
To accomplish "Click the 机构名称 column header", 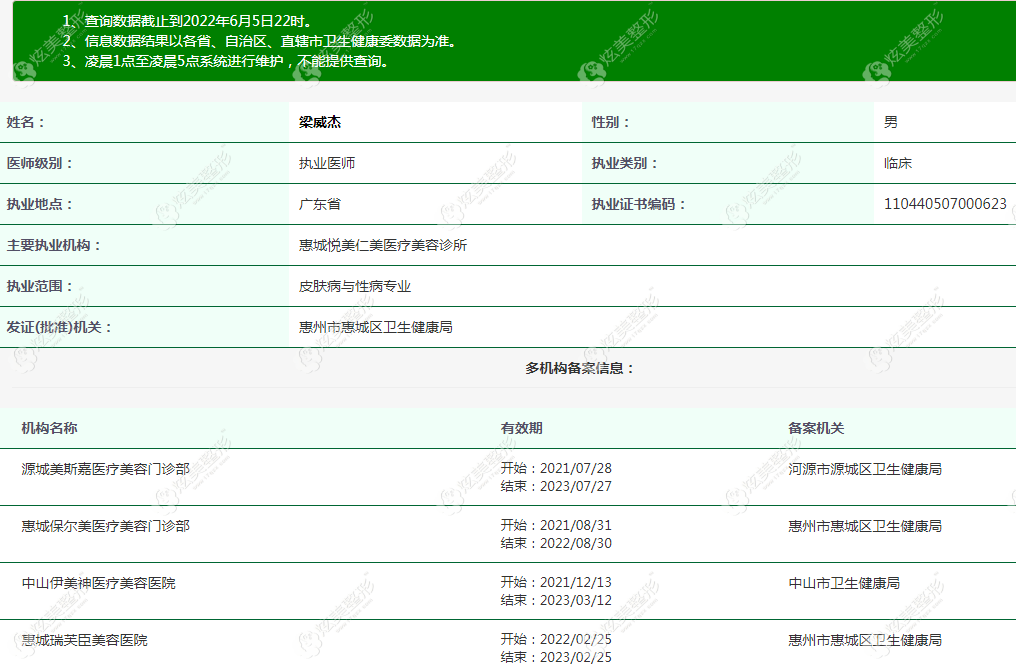I will (x=49, y=428).
